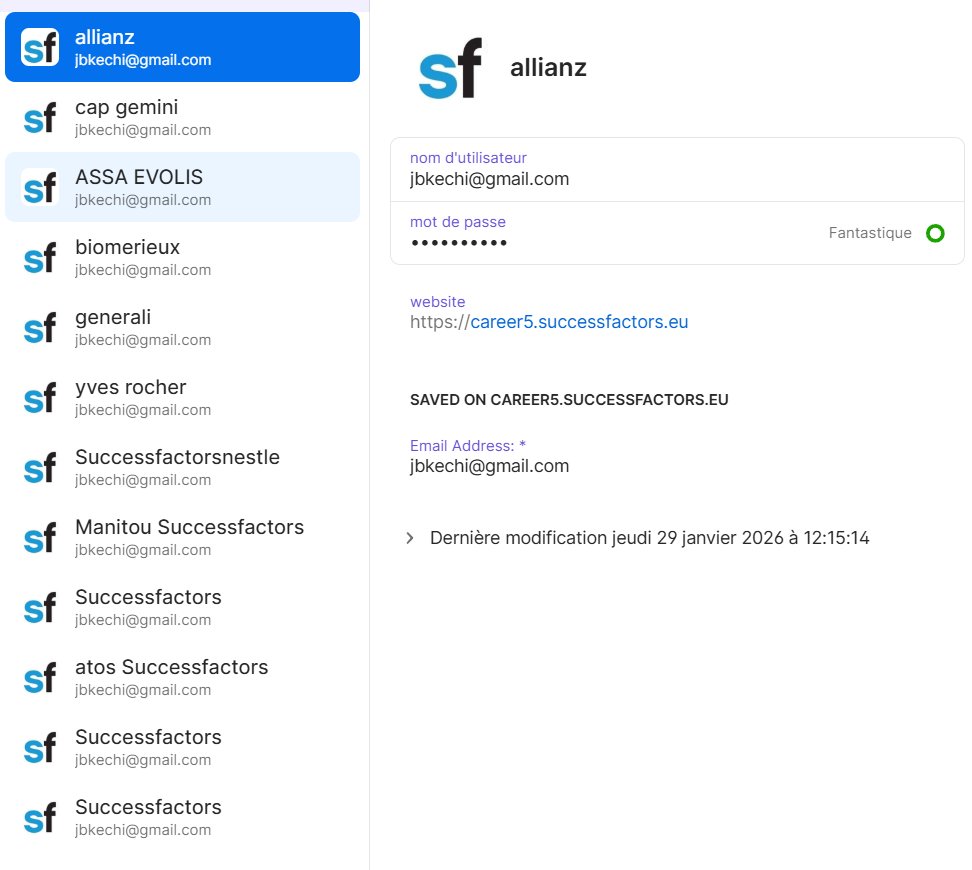
Task: Click email under cap gemini entry
Action: (x=143, y=130)
